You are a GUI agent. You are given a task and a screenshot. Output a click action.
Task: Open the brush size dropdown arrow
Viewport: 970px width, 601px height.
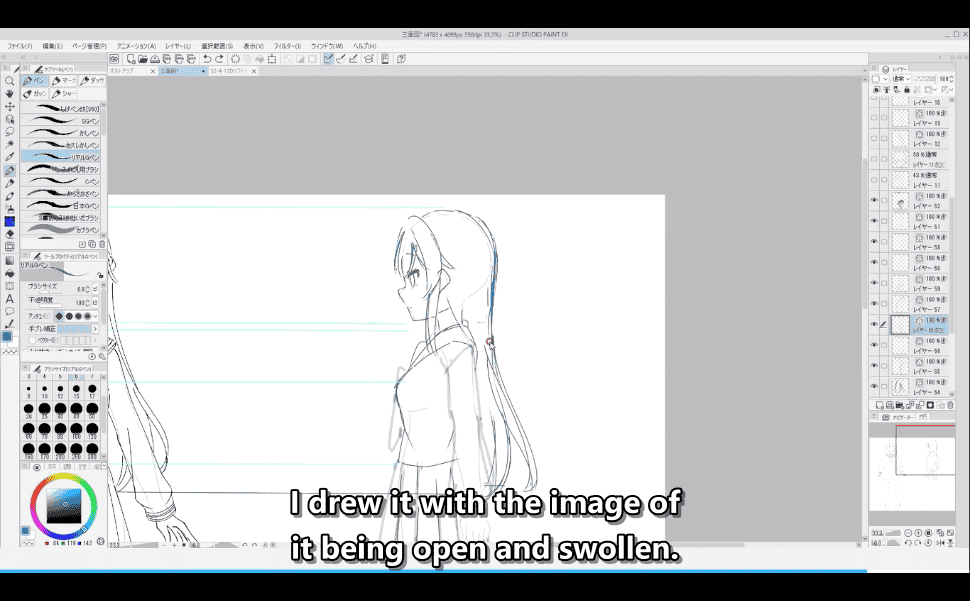click(95, 290)
